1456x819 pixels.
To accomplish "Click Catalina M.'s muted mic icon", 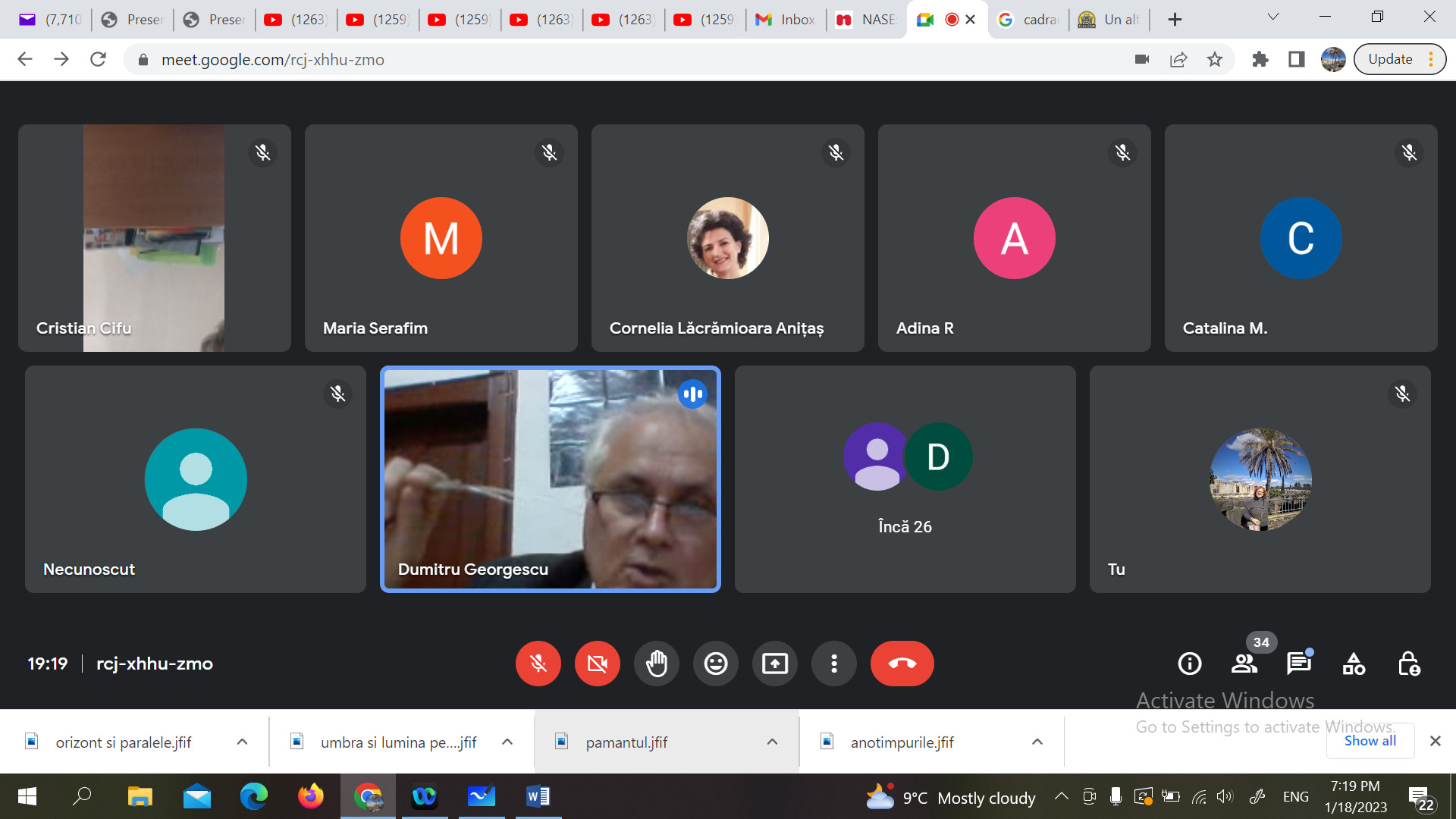I will click(x=1410, y=152).
